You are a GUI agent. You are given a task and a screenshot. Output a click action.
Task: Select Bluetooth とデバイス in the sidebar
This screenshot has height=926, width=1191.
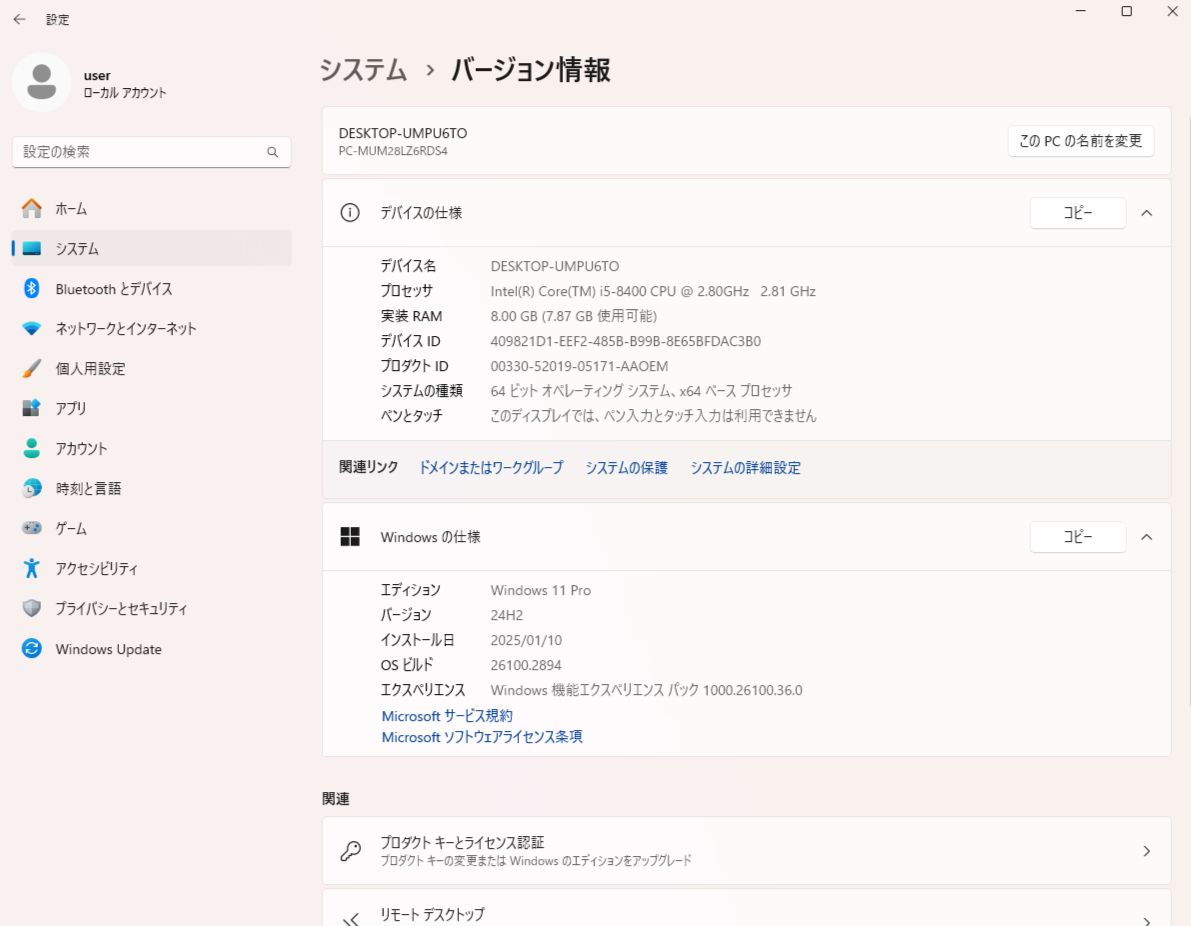pyautogui.click(x=152, y=289)
